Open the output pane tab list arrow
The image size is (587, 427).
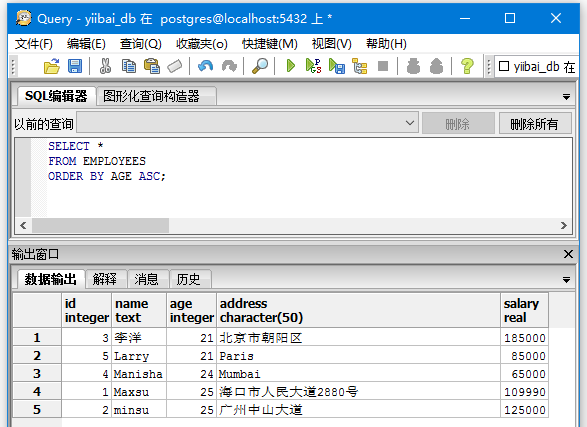click(566, 280)
